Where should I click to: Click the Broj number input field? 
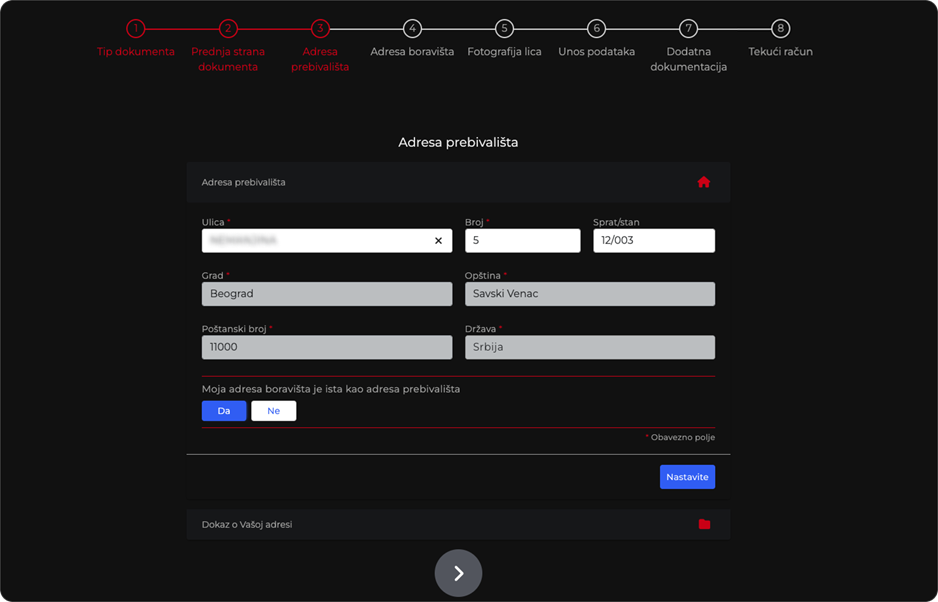click(523, 241)
